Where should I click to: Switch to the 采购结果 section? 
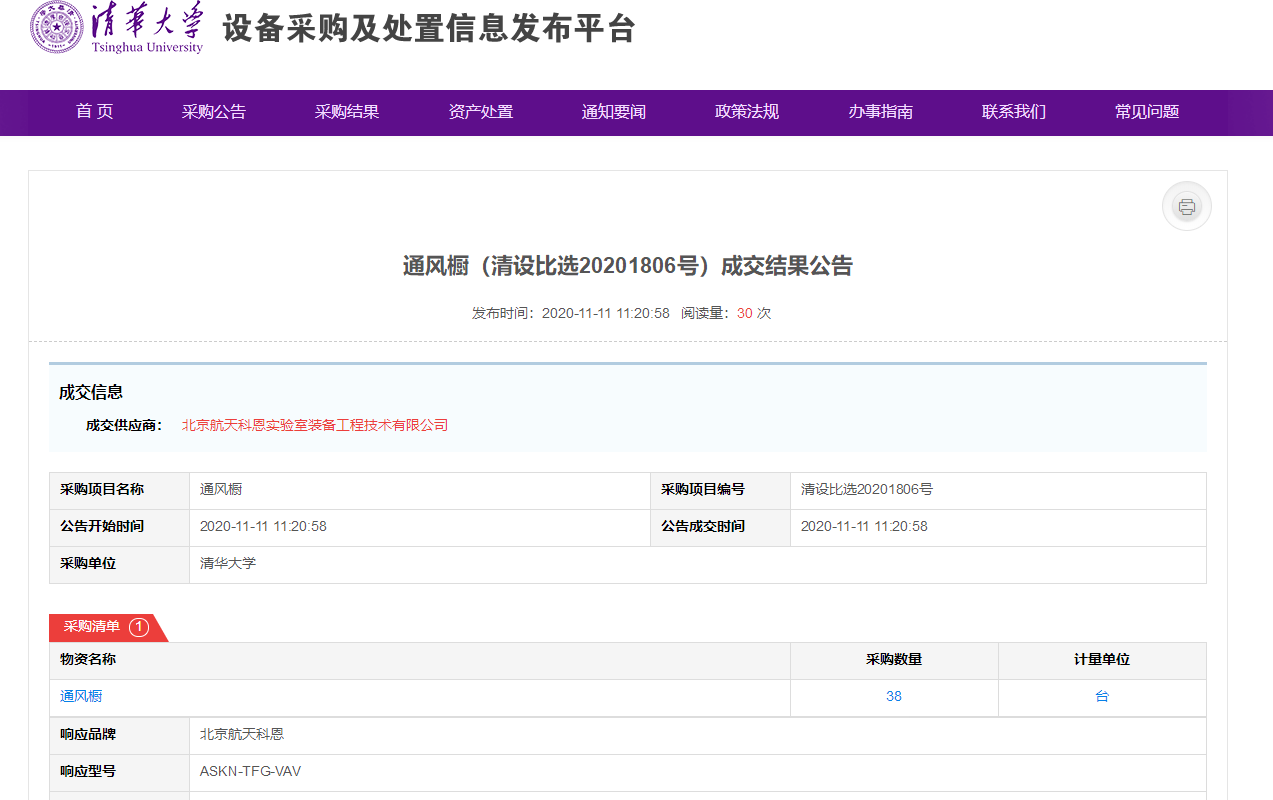click(x=347, y=112)
